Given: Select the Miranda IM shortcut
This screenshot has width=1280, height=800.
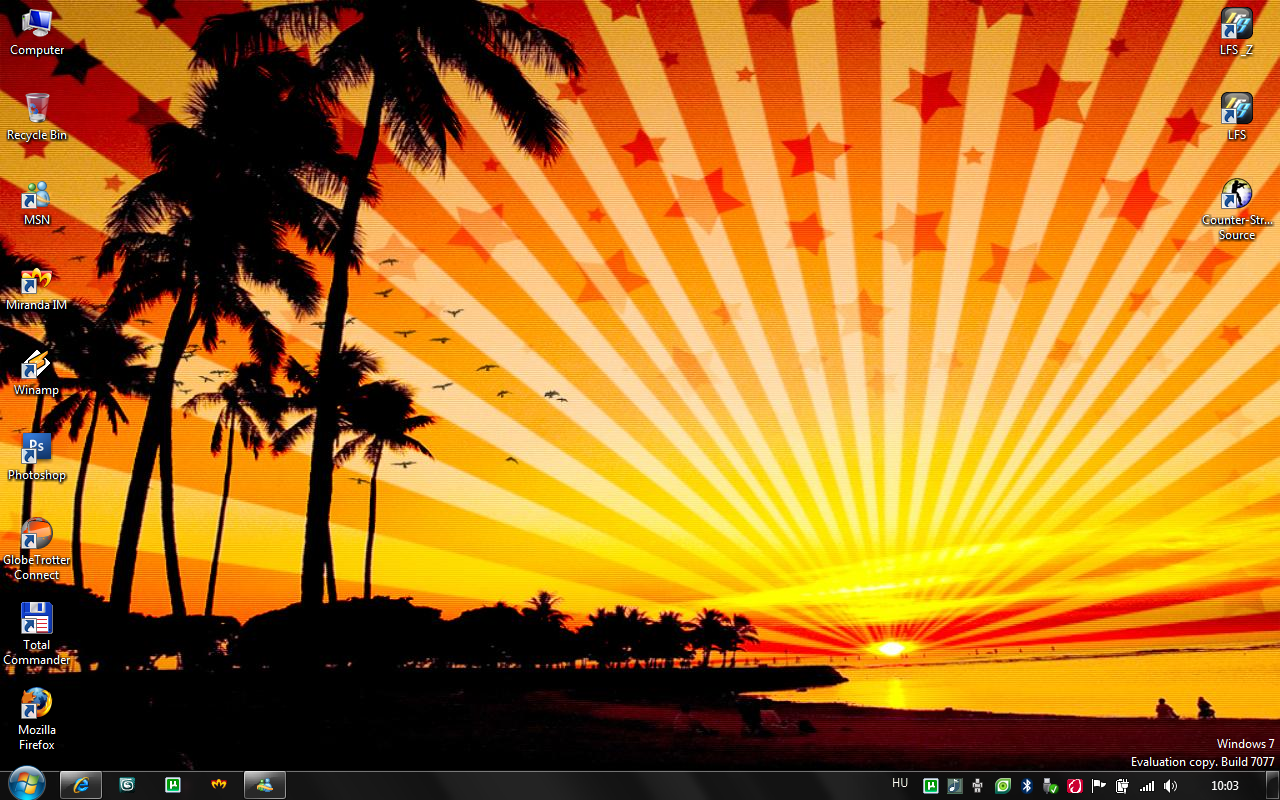Looking at the screenshot, I should point(37,287).
